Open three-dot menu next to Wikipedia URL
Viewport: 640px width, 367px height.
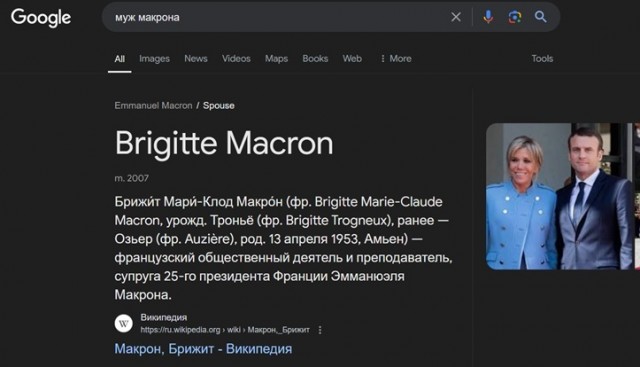pyautogui.click(x=320, y=330)
